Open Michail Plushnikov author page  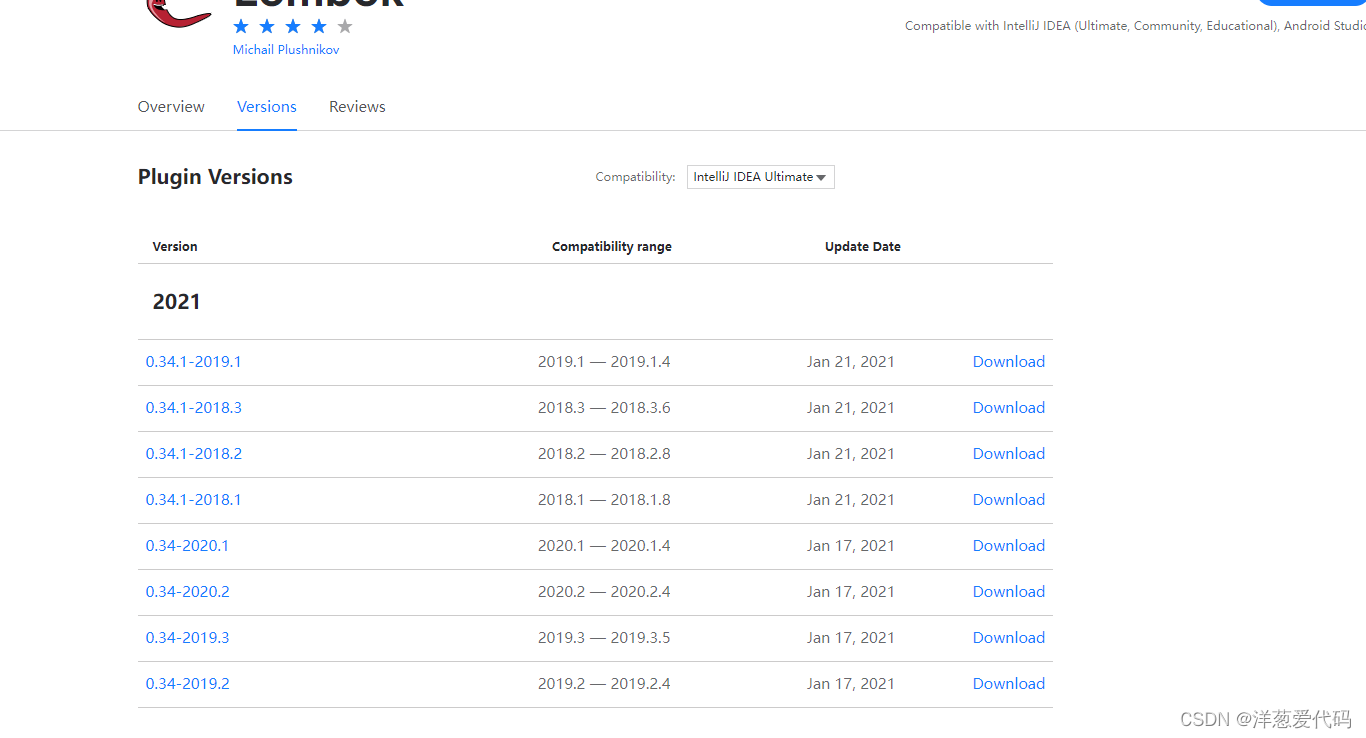pyautogui.click(x=286, y=50)
